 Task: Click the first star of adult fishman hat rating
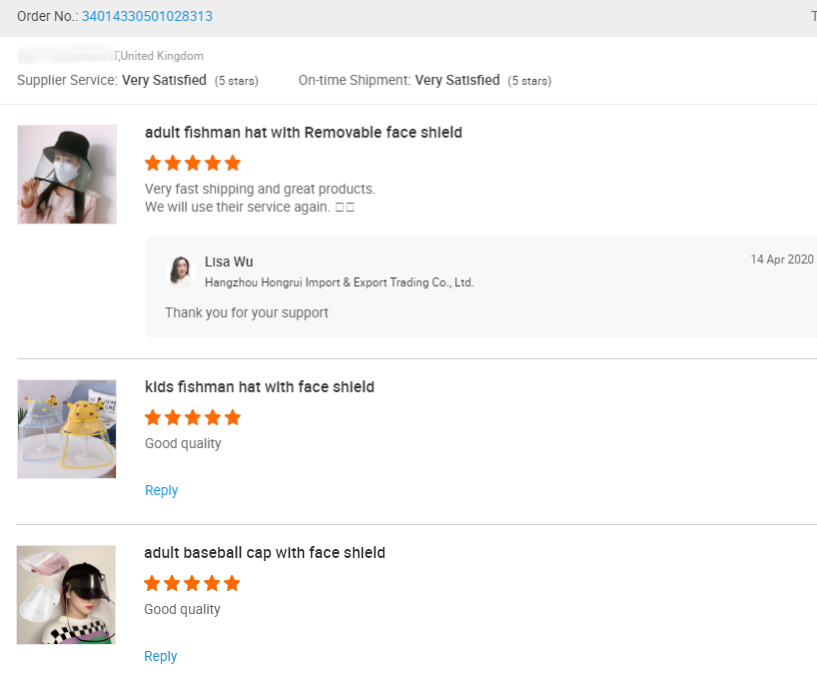tap(153, 163)
